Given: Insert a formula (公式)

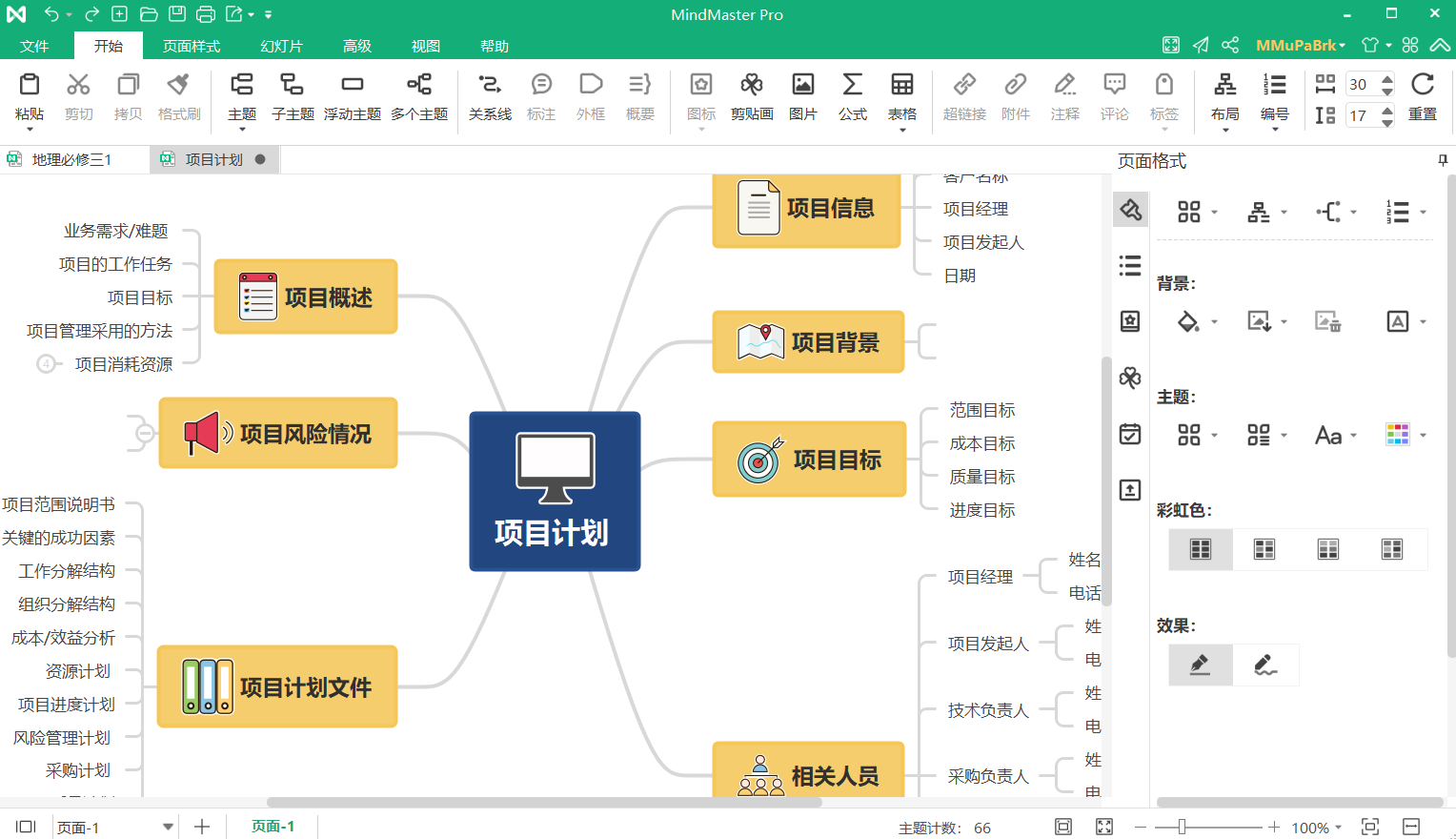Looking at the screenshot, I should click(852, 95).
